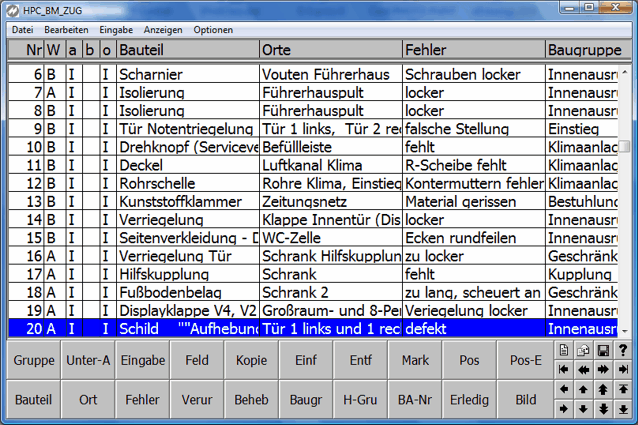Click the Fehler column header
Screen dimensions: 638x425
pyautogui.click(x=473, y=49)
